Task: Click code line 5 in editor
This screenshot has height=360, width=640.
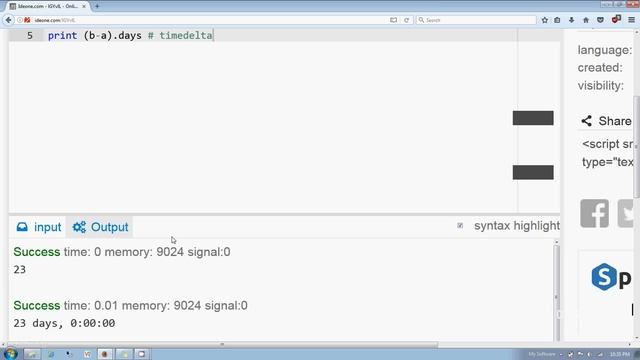Action: pos(130,36)
